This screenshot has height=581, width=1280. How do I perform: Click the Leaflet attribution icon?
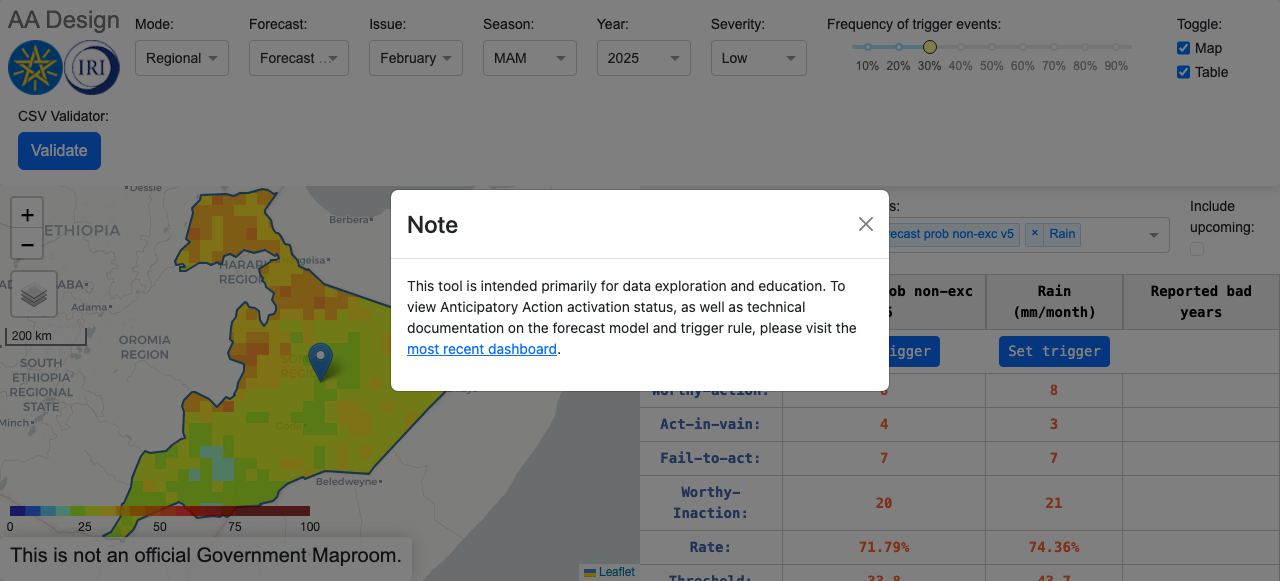(x=588, y=572)
